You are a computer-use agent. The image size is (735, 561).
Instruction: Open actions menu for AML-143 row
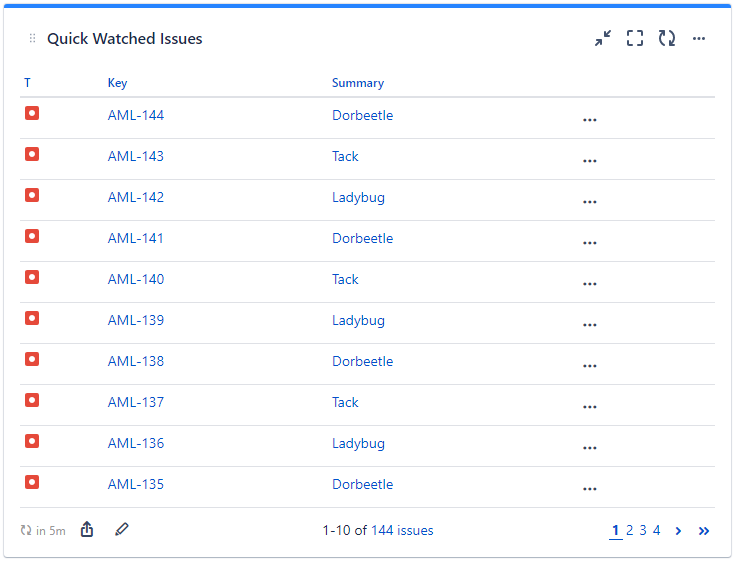589,160
